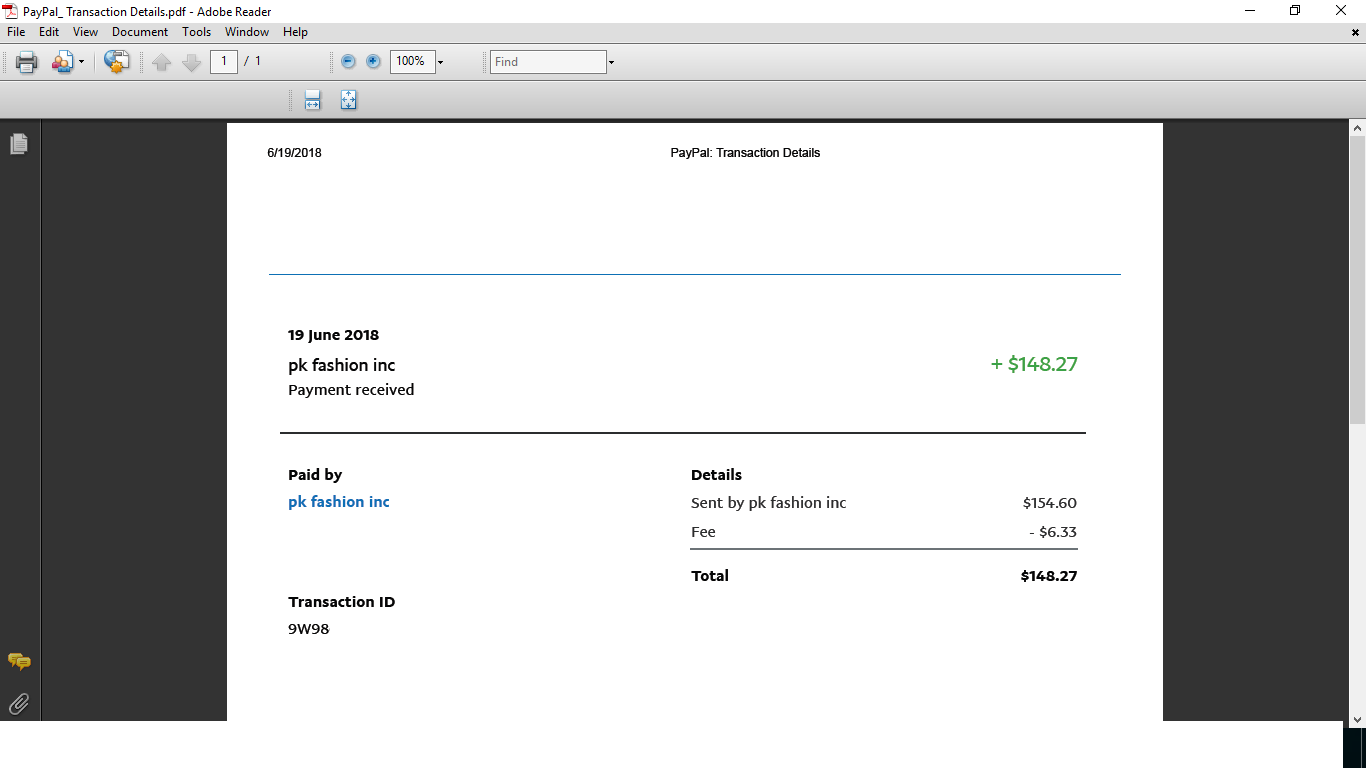Viewport: 1366px width, 768px height.
Task: Click the 6/19/2018 header date
Action: tap(294, 153)
